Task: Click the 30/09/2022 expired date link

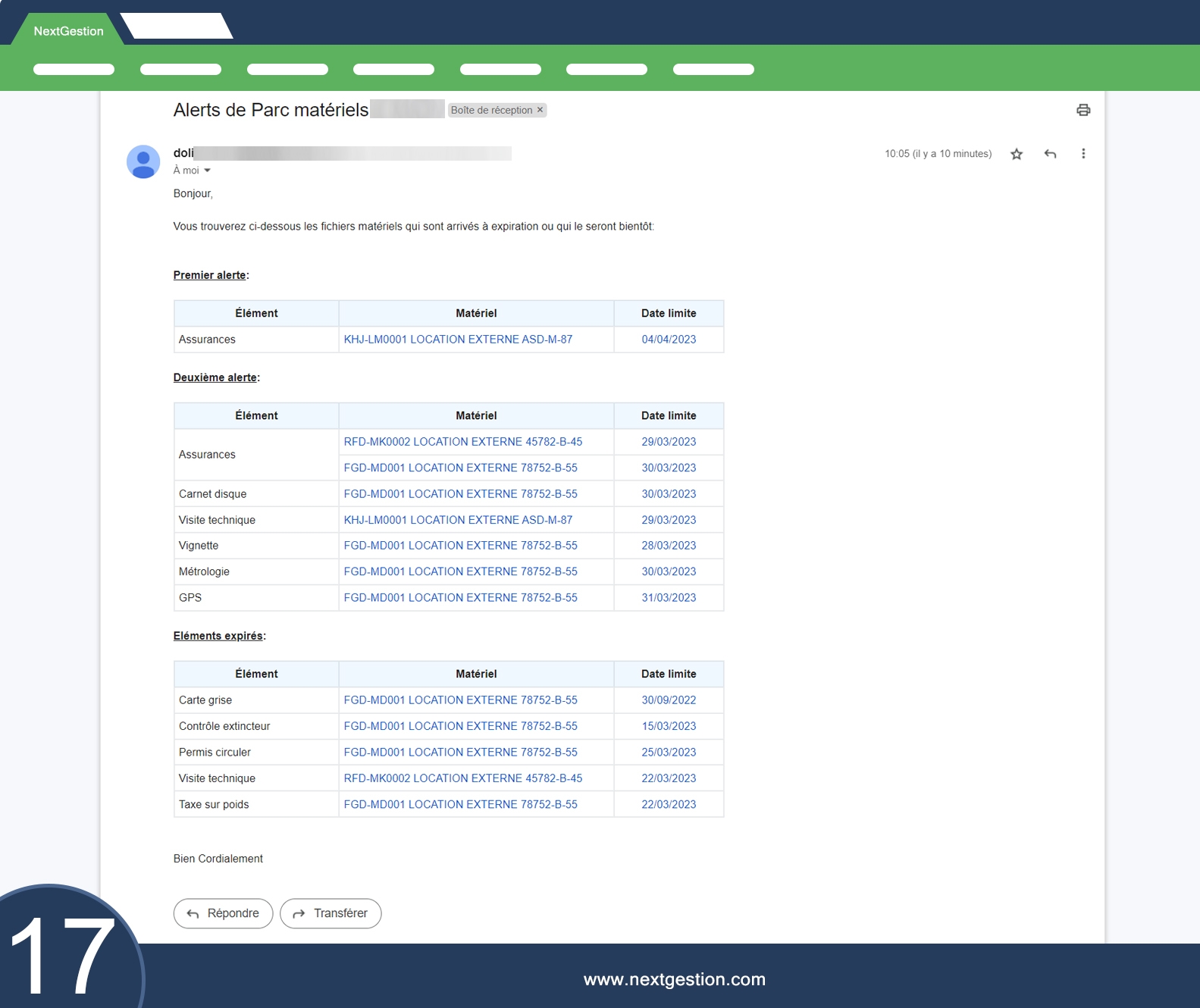Action: coord(669,700)
